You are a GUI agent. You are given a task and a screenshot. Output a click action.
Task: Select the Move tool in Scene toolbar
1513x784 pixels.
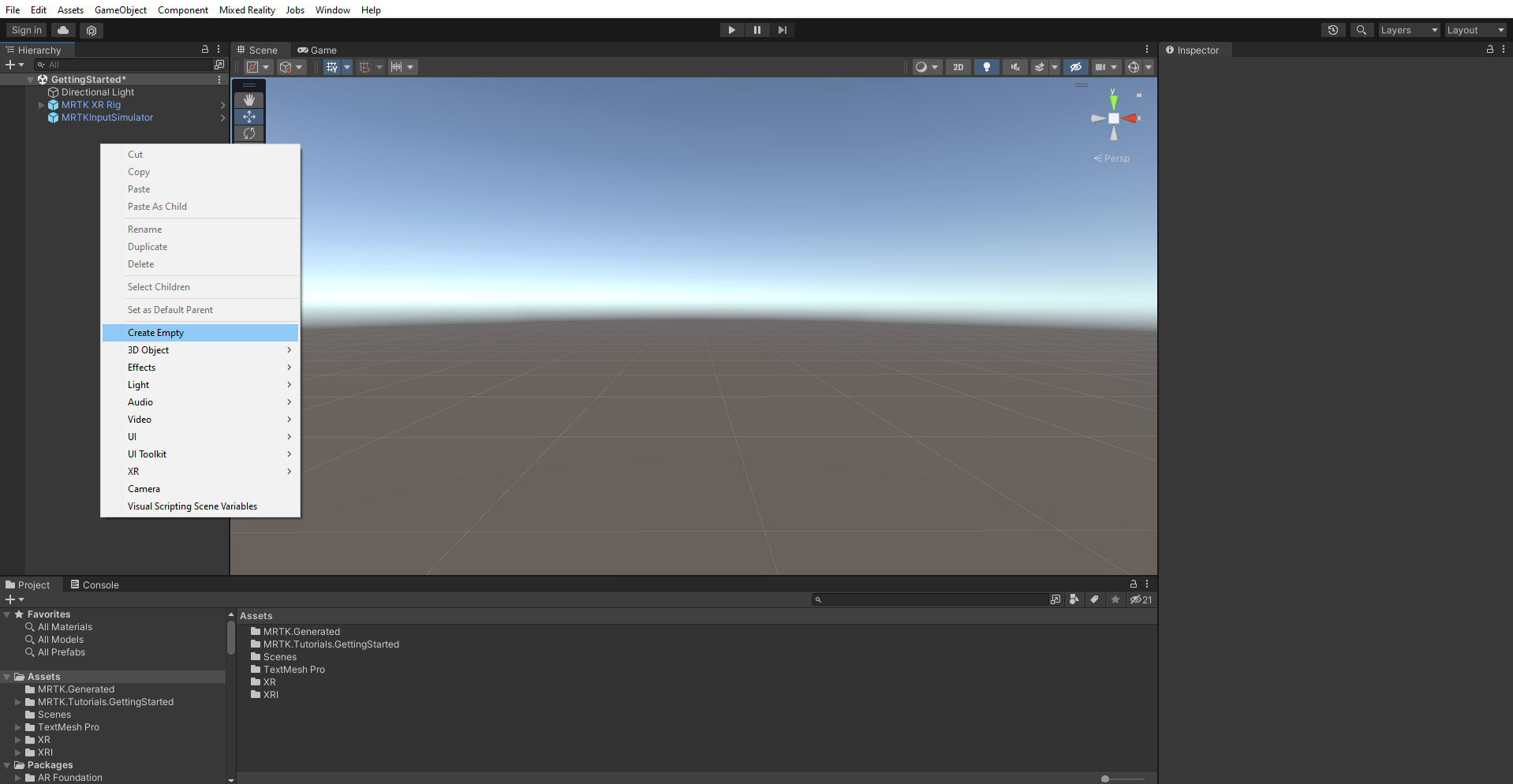(249, 117)
